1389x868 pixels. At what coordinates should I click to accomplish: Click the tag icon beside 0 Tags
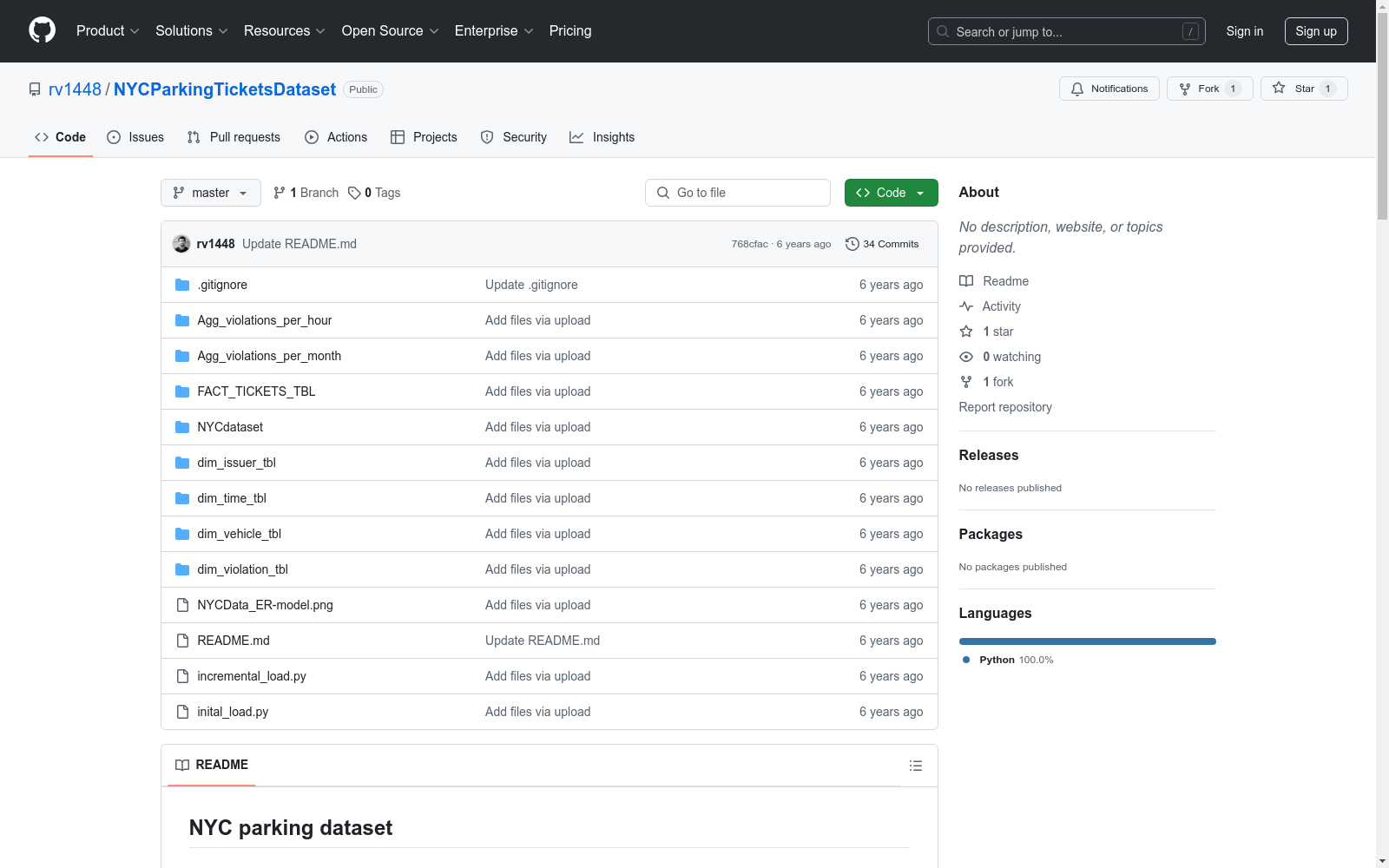pos(354,193)
